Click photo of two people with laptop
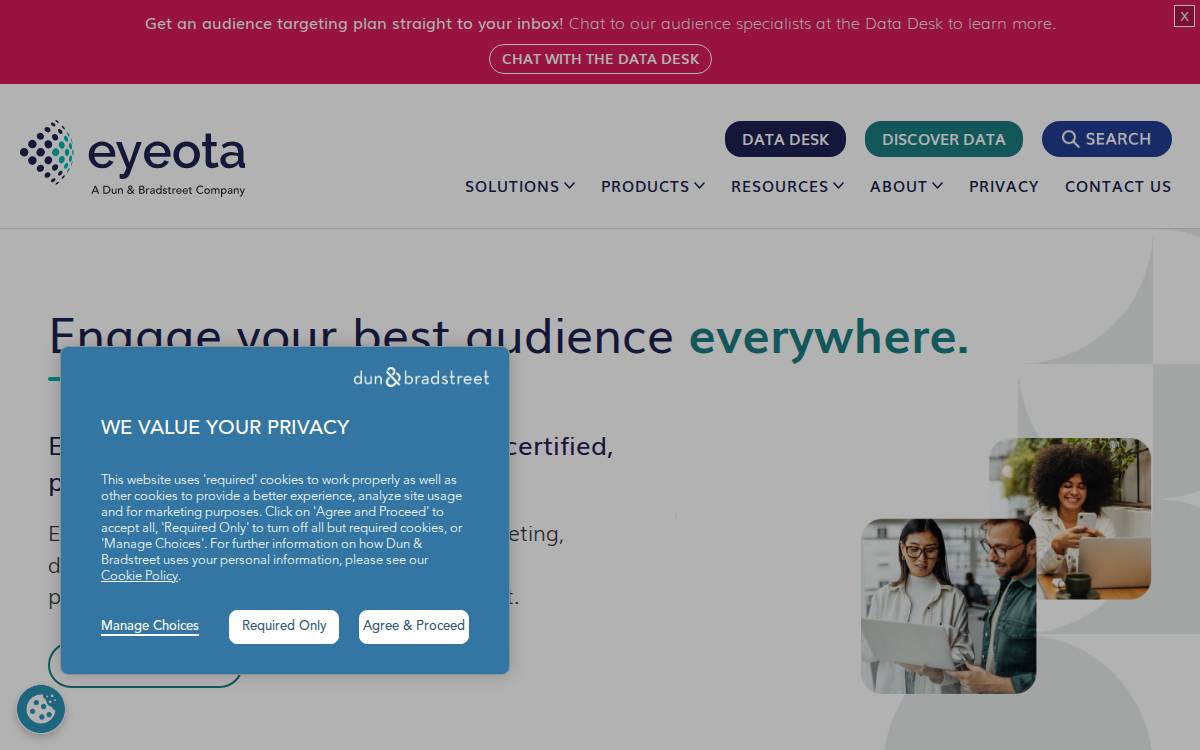The height and width of the screenshot is (750, 1200). point(948,606)
